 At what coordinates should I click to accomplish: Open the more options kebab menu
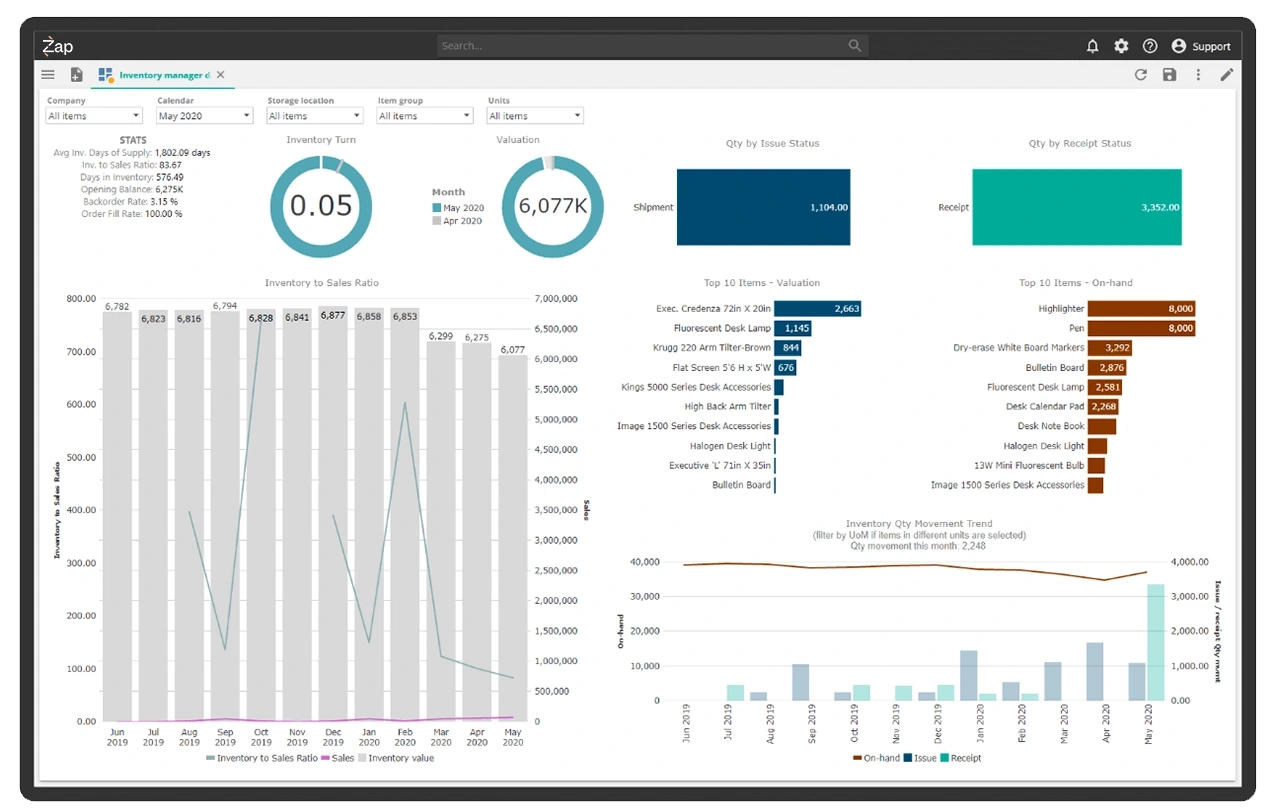(x=1198, y=75)
